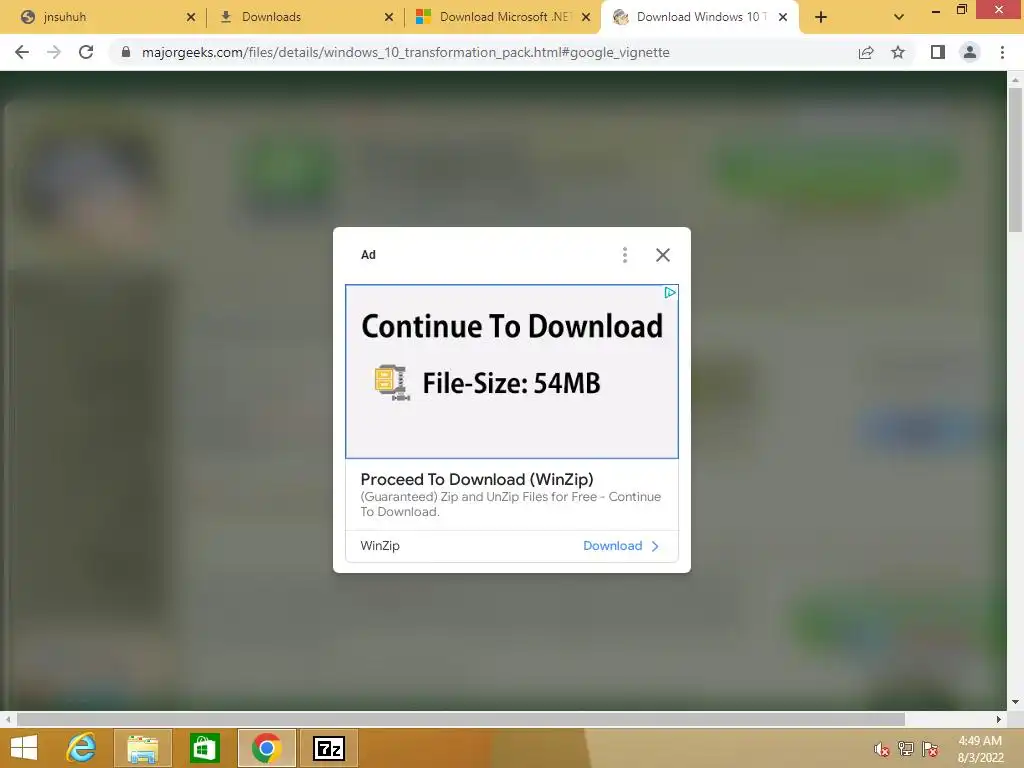Open Action Center flag icon
The image size is (1024, 768).
pyautogui.click(x=930, y=749)
